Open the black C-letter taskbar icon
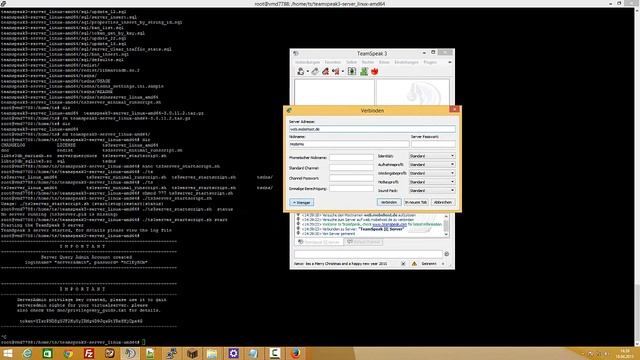640x360 pixels. tap(275, 353)
